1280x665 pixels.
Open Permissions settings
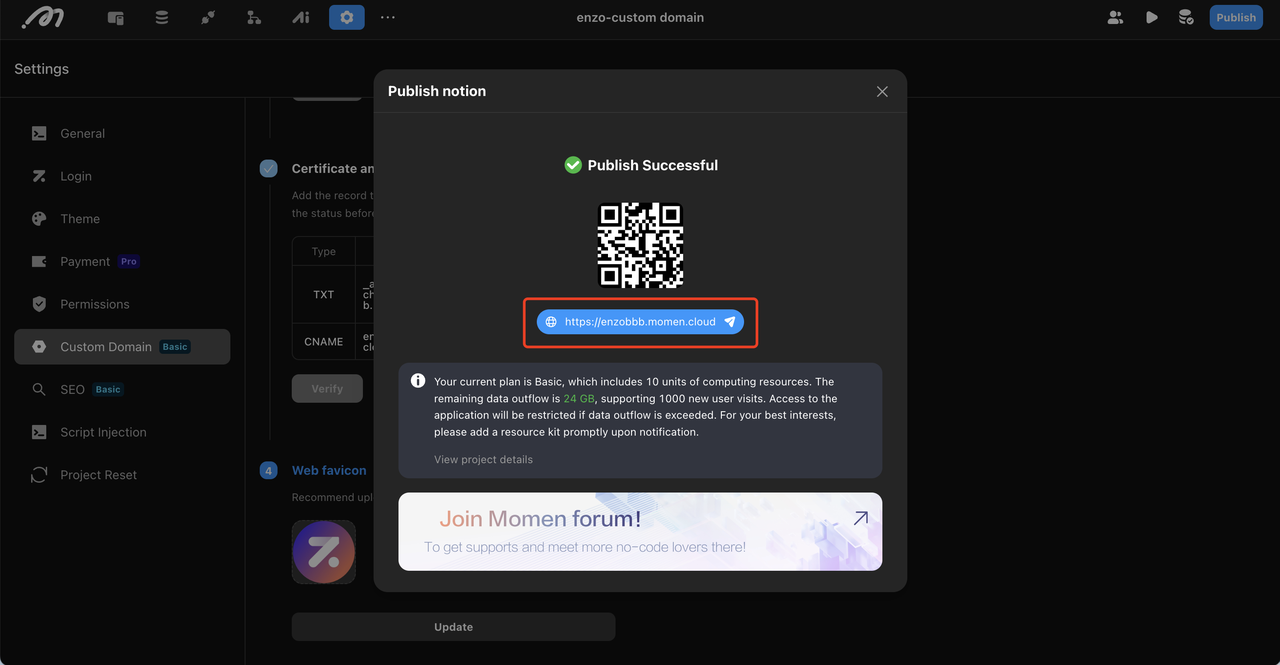point(122,304)
